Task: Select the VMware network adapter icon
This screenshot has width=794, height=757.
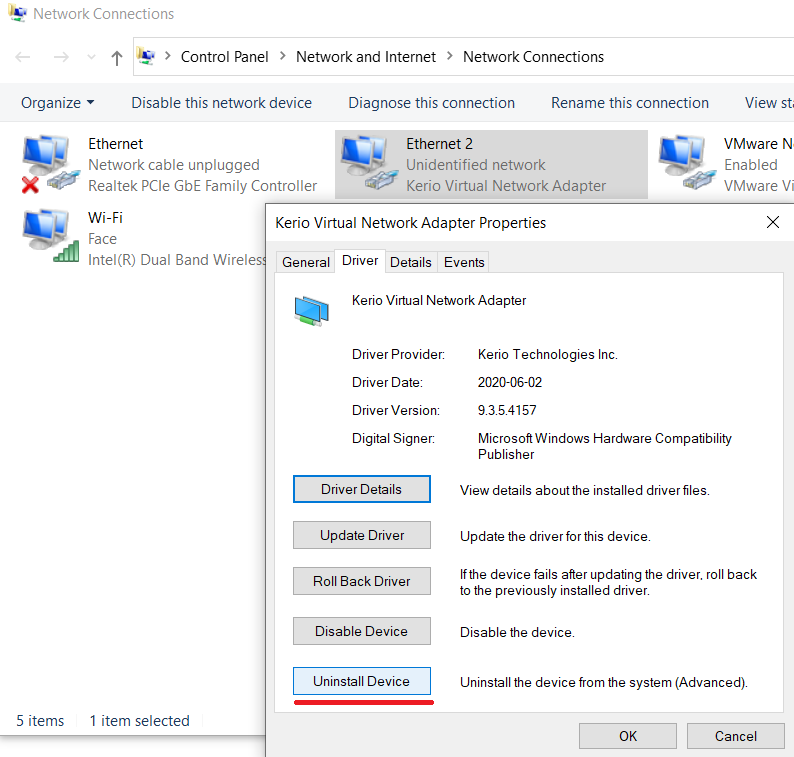Action: click(687, 163)
